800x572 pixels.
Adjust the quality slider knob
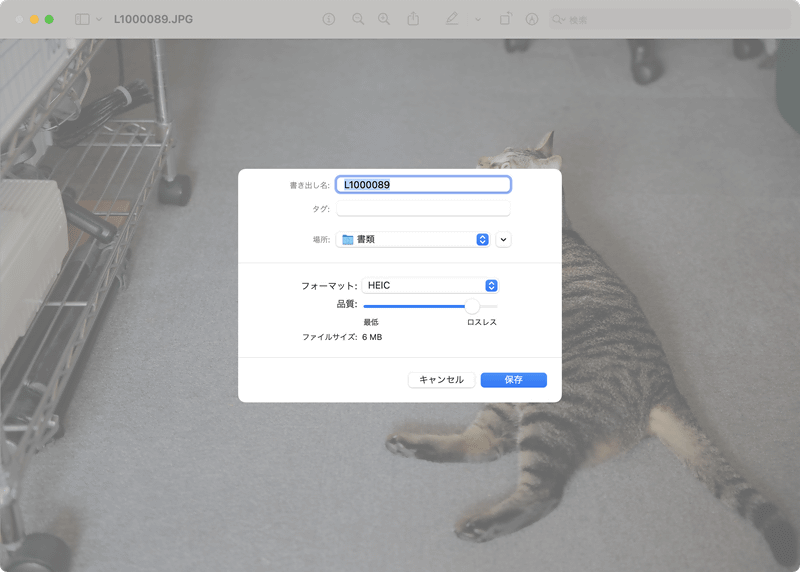(472, 306)
